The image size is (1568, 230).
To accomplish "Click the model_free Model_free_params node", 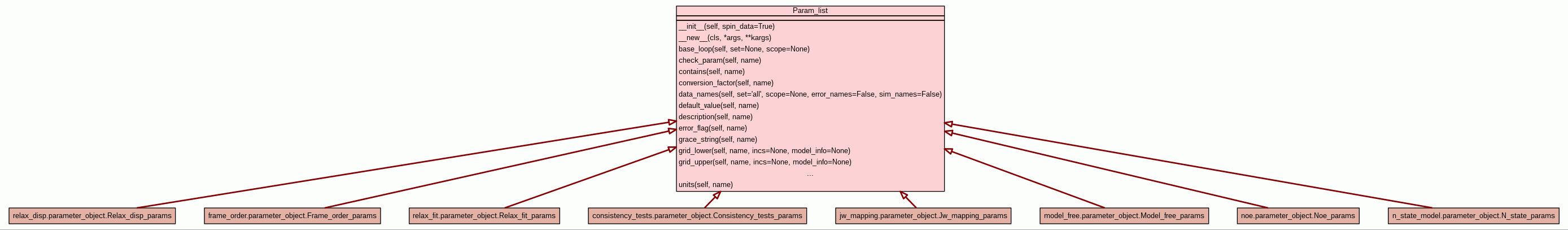I will pyautogui.click(x=1124, y=216).
